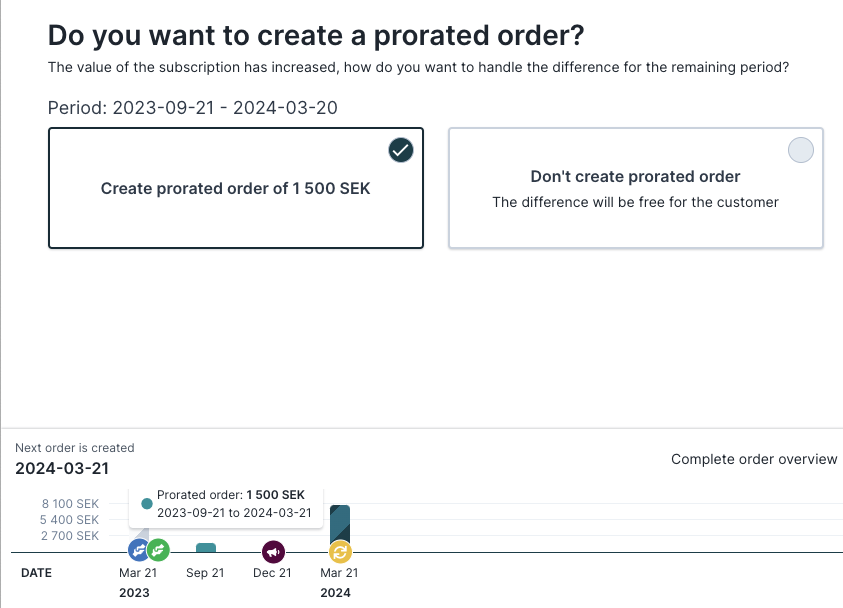Viewport: 843px width, 608px height.
Task: Open the Complete order overview link
Action: 754,459
